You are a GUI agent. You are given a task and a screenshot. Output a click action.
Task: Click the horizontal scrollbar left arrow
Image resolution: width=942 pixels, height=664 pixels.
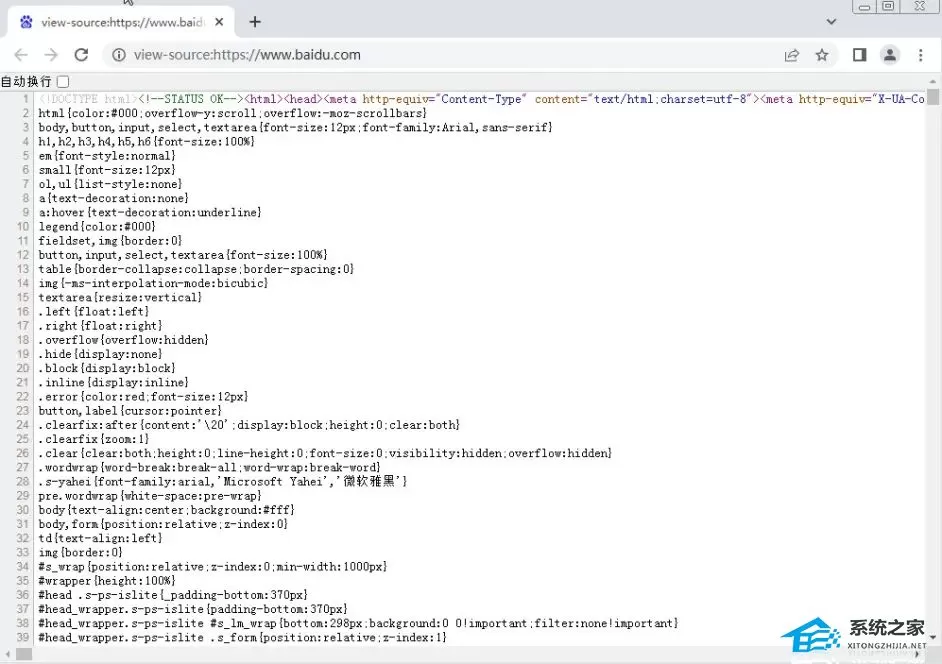point(7,654)
